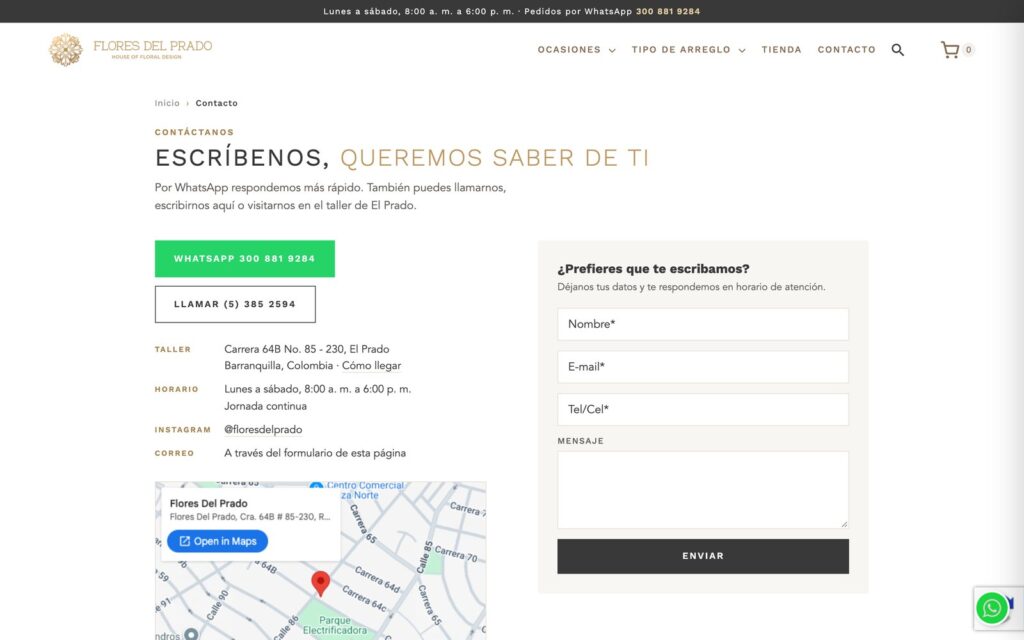Click the green WhatsApp 300 881 9284 button
Image resolution: width=1024 pixels, height=640 pixels.
[x=244, y=259]
